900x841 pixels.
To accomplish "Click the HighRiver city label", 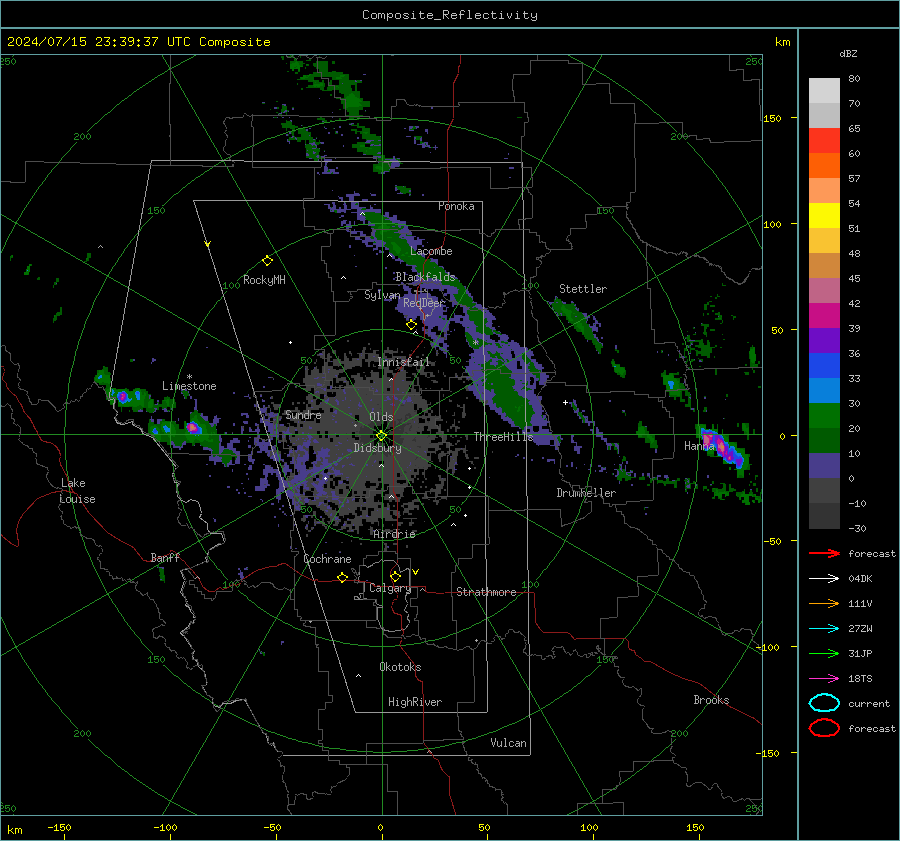I will coord(415,702).
